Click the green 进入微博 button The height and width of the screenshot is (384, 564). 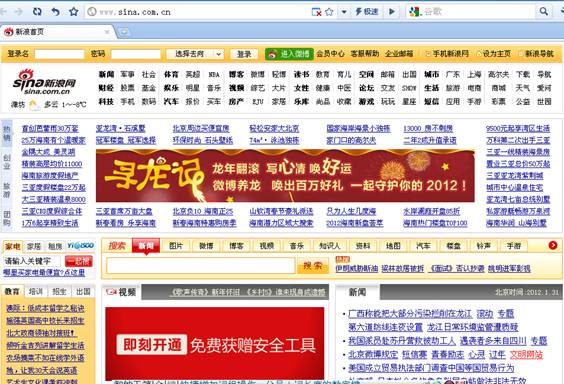[289, 54]
